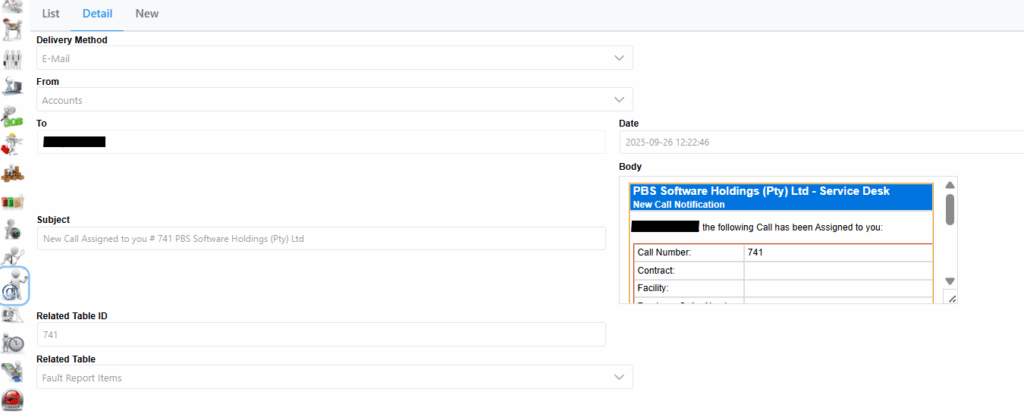Select the Detail tab
Image resolution: width=1024 pixels, height=417 pixels.
[x=97, y=14]
